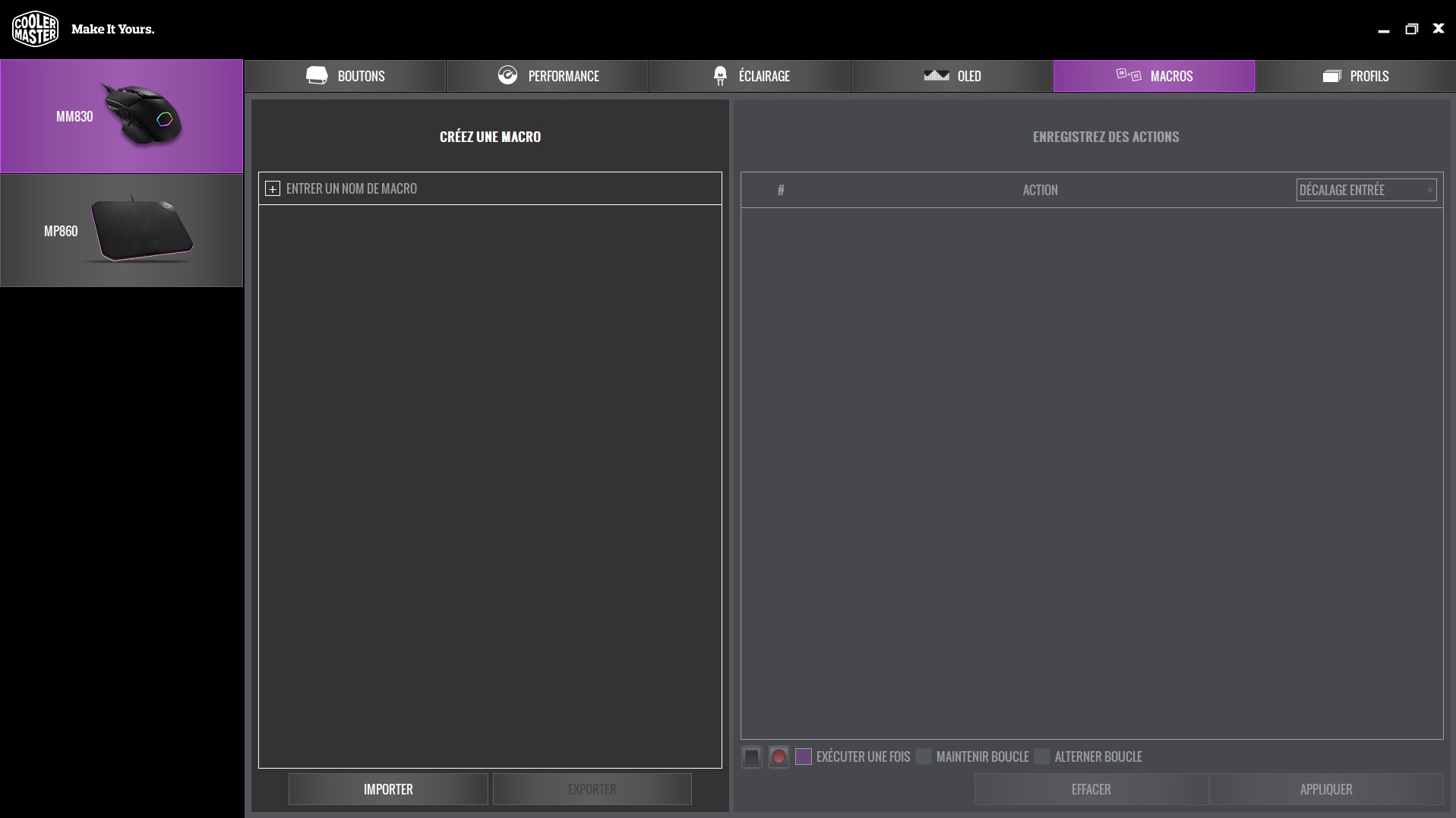
Task: Check the Maintenir boucle checkbox
Action: click(924, 756)
